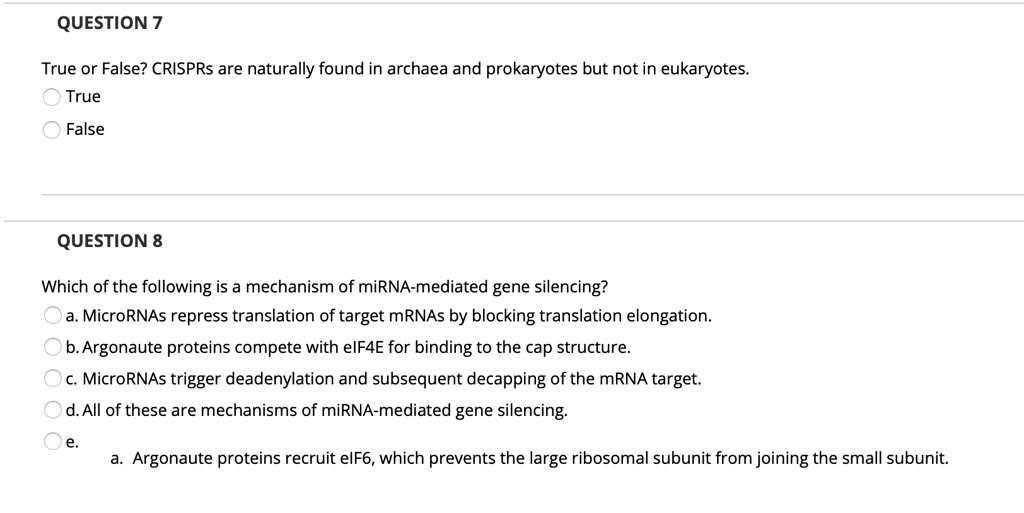This screenshot has height=513, width=1024.
Task: Click the text about Argonaute proteins recruiting eIF6
Action: pos(529,458)
